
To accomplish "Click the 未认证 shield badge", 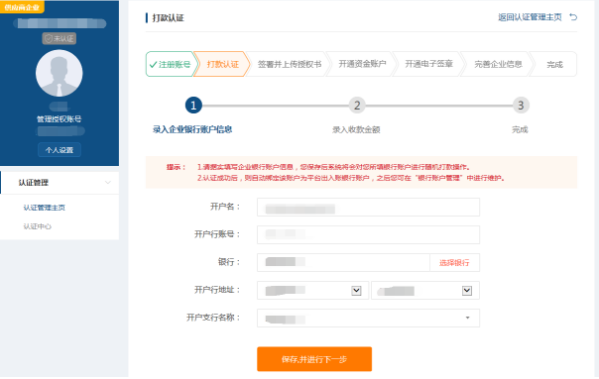I will [x=59, y=38].
